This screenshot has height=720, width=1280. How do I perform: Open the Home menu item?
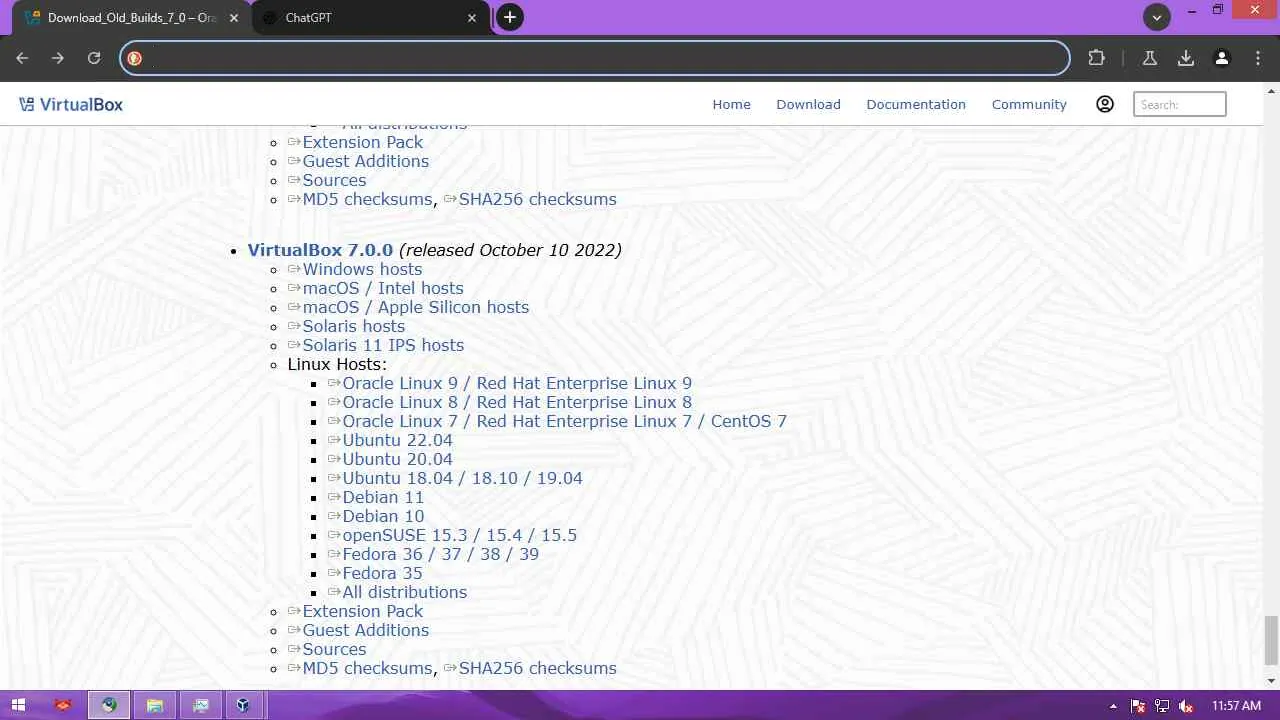tap(731, 104)
